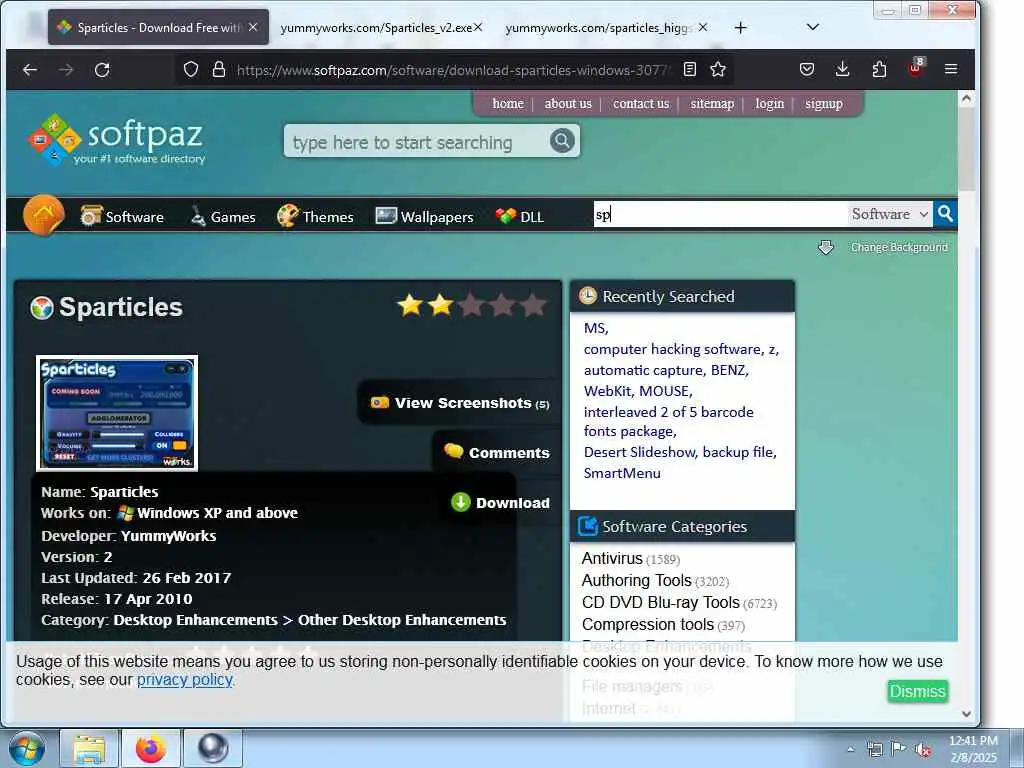Open Authoring Tools category

[x=637, y=581]
